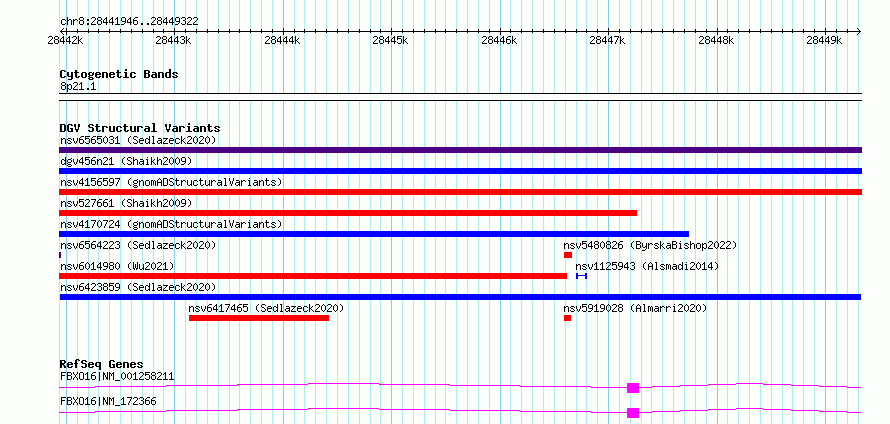
Task: Open nsv4156597 (gnomADStructuralVariants) label
Action: tap(171, 182)
